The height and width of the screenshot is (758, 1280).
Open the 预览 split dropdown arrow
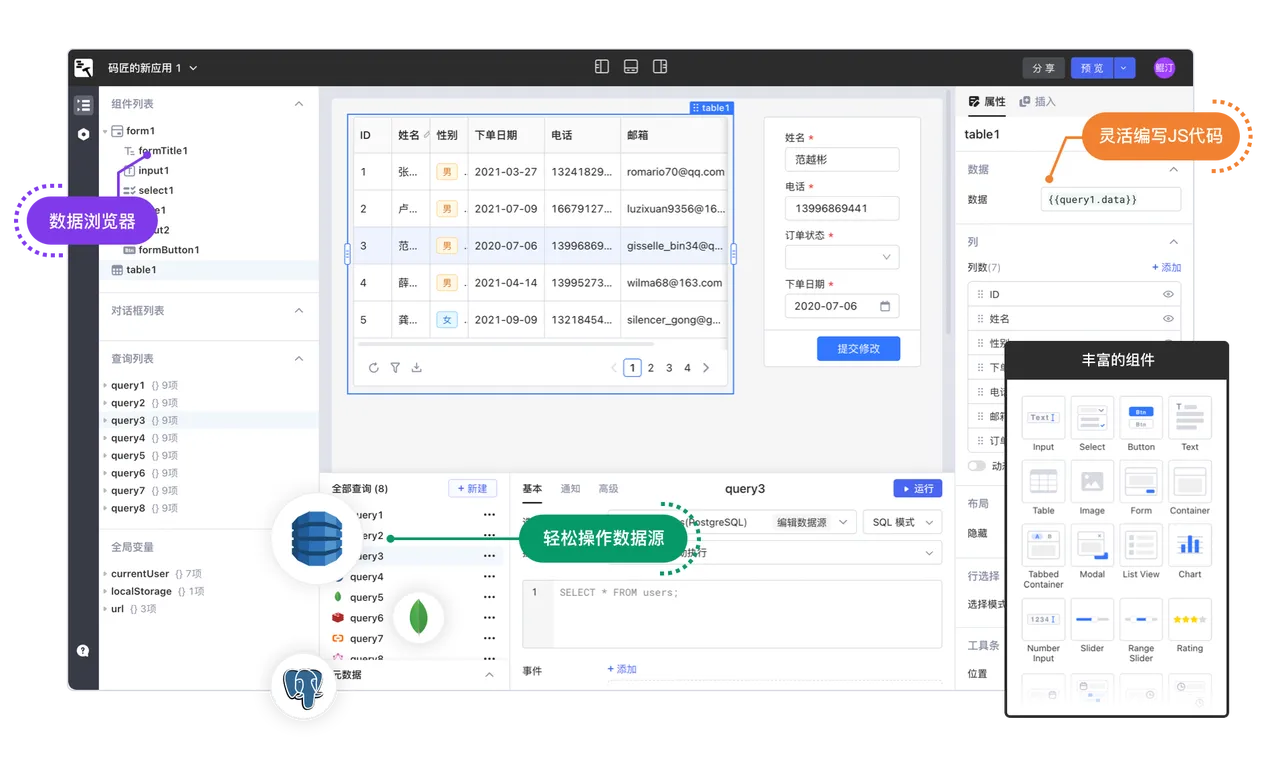1123,68
